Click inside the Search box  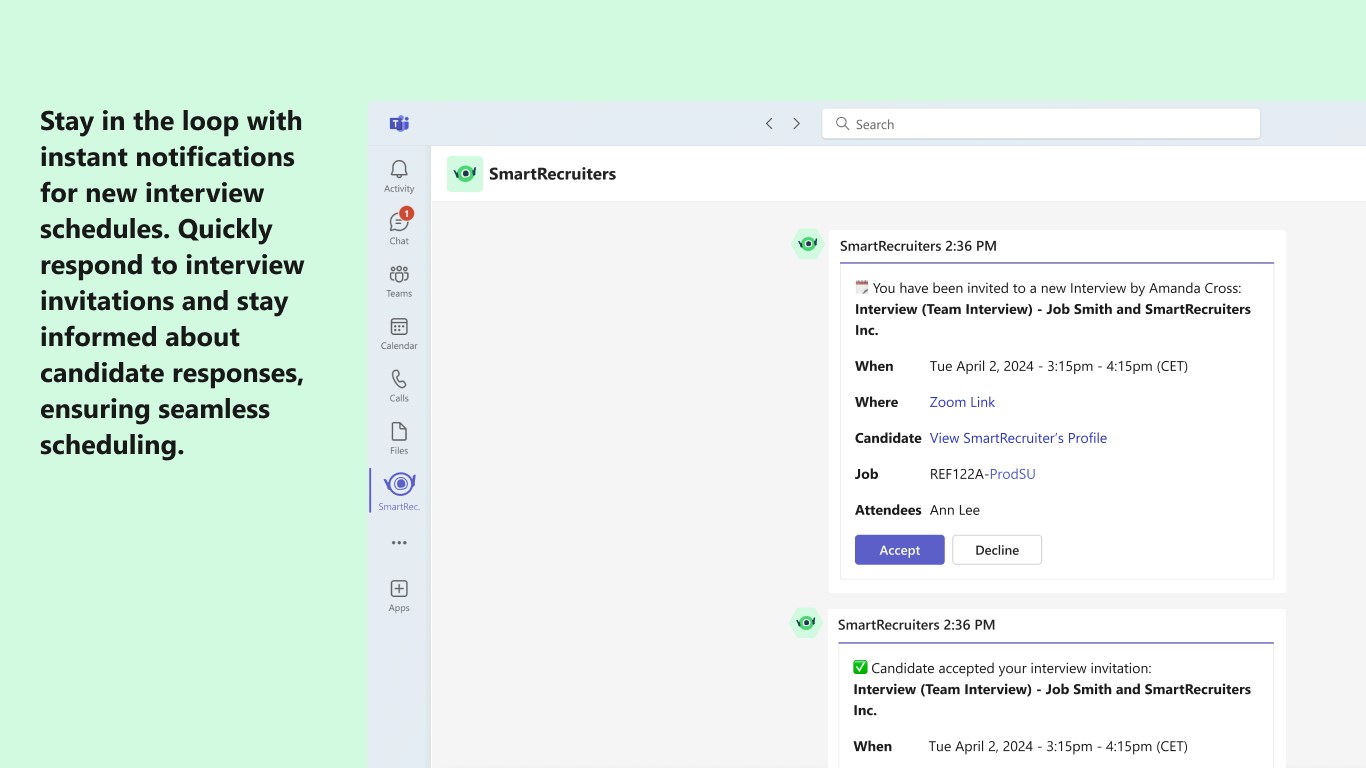tap(1041, 124)
